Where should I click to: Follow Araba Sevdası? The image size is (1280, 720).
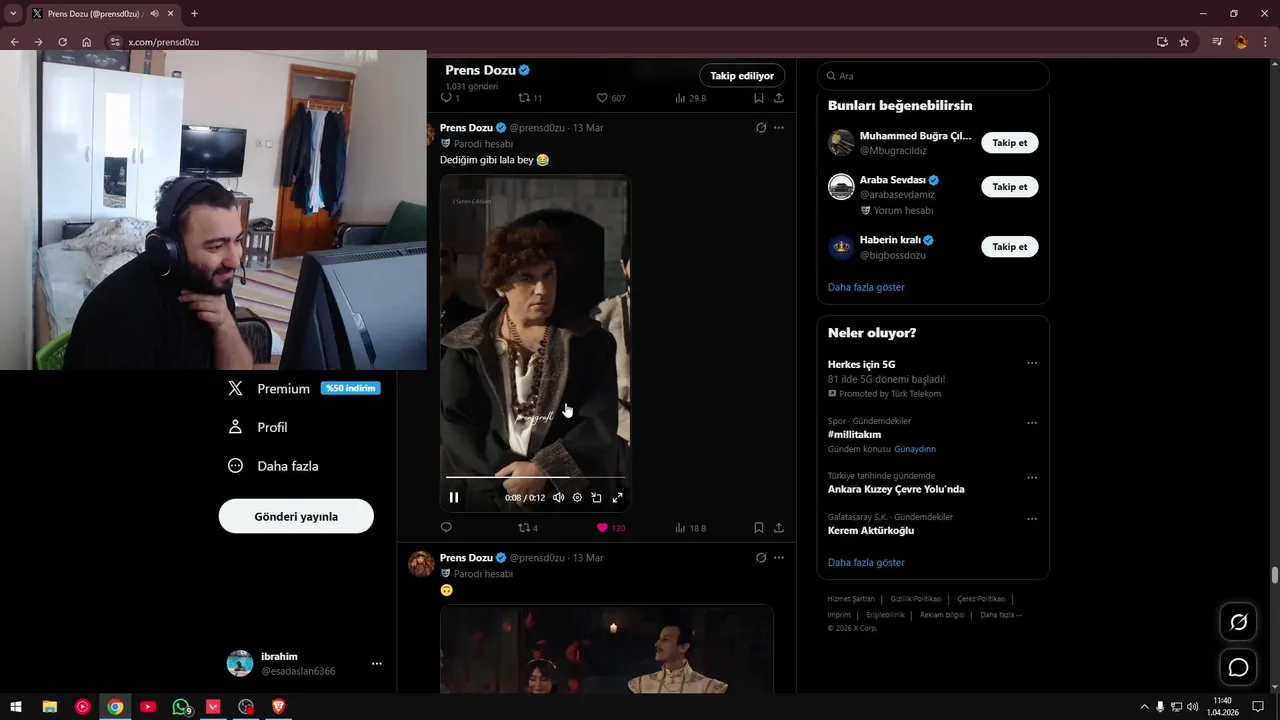coord(1010,187)
